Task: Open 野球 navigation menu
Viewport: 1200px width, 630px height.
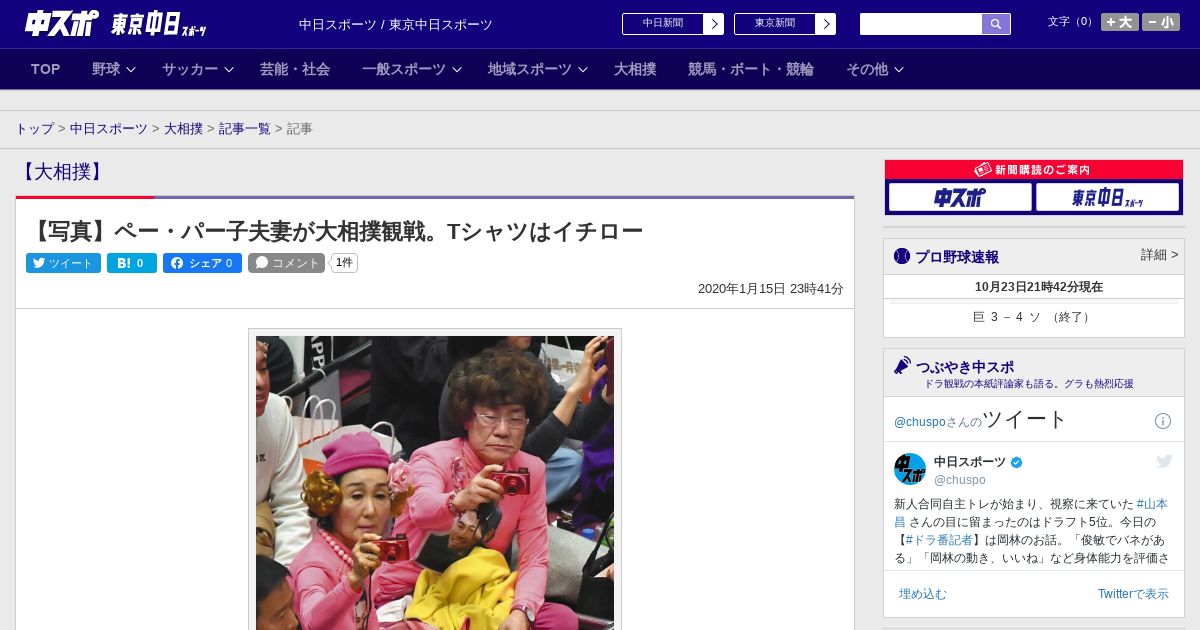Action: click(x=106, y=69)
